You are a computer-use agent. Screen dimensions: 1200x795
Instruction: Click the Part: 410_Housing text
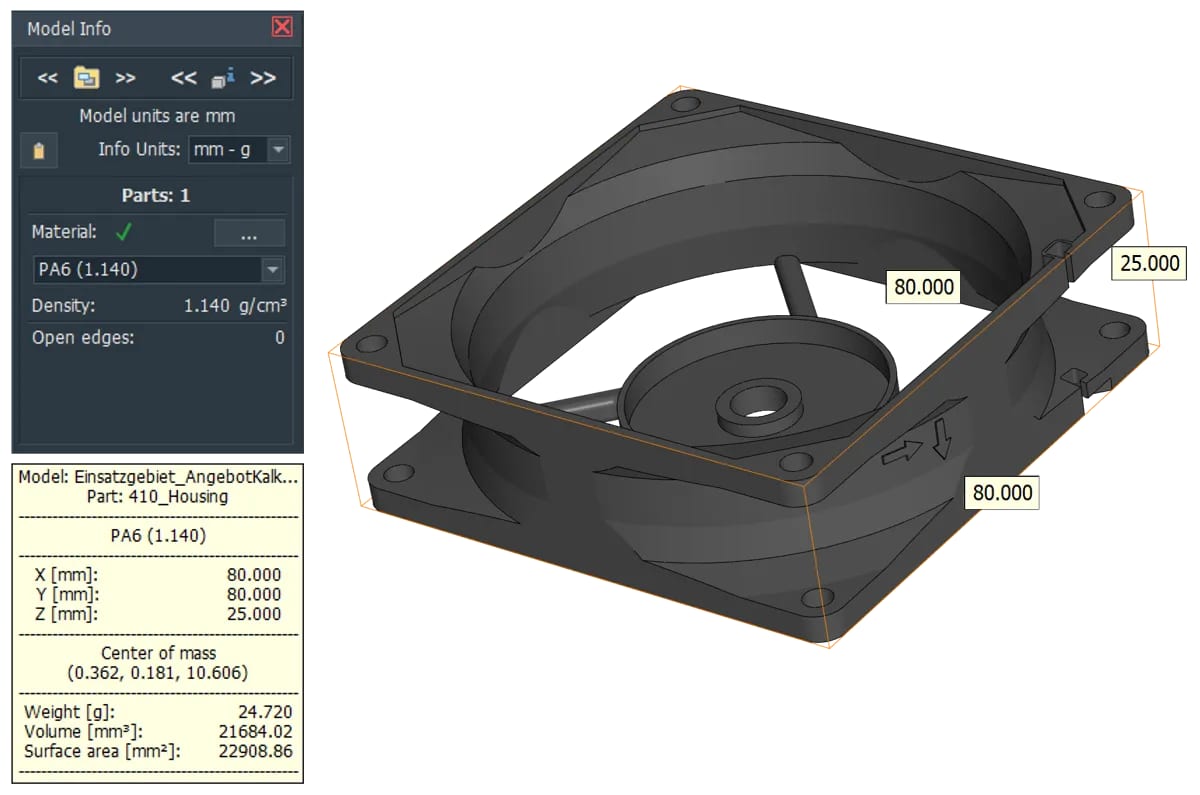pos(158,497)
